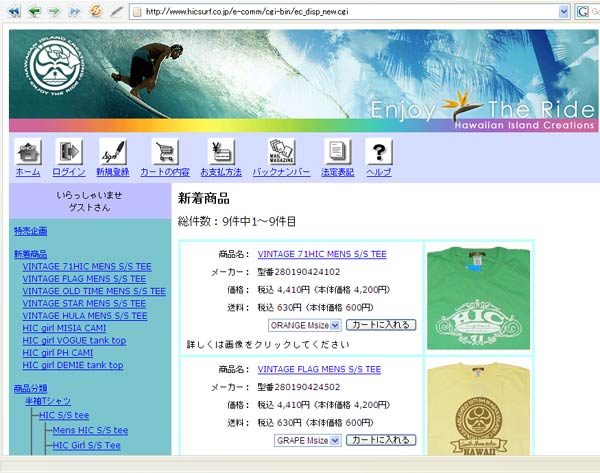The width and height of the screenshot is (600, 473).
Task: Select sidebar VINTAGE FLAG MENS S/S TEE
Action: (84, 279)
